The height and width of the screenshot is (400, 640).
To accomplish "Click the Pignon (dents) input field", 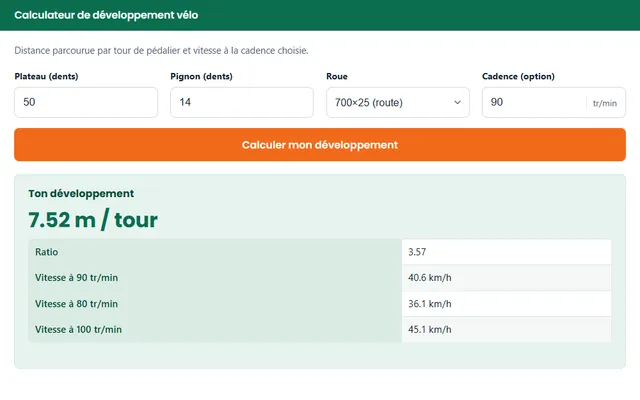I will click(242, 102).
